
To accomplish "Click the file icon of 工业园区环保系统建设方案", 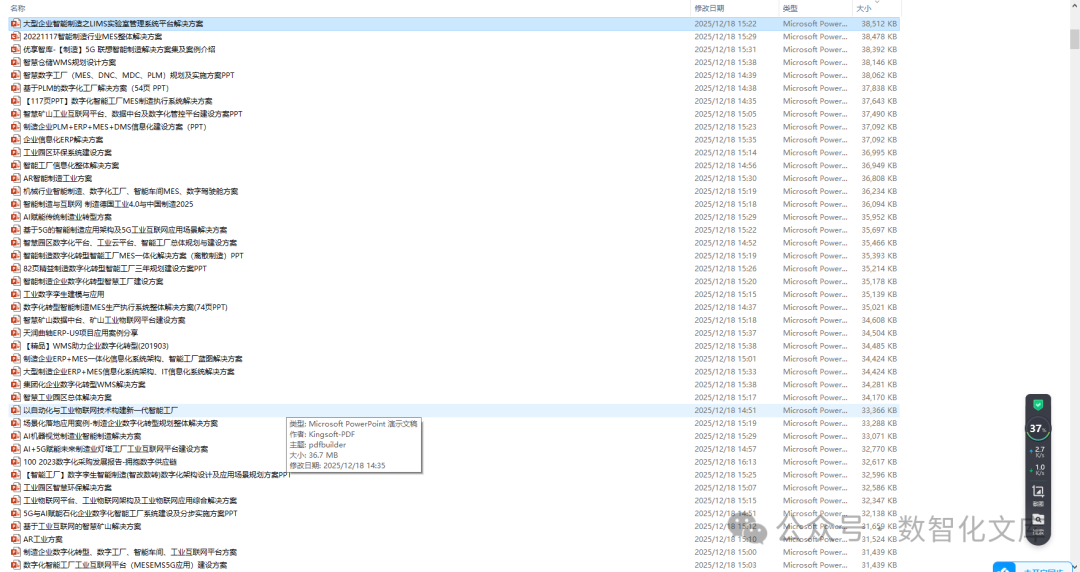I will point(16,152).
